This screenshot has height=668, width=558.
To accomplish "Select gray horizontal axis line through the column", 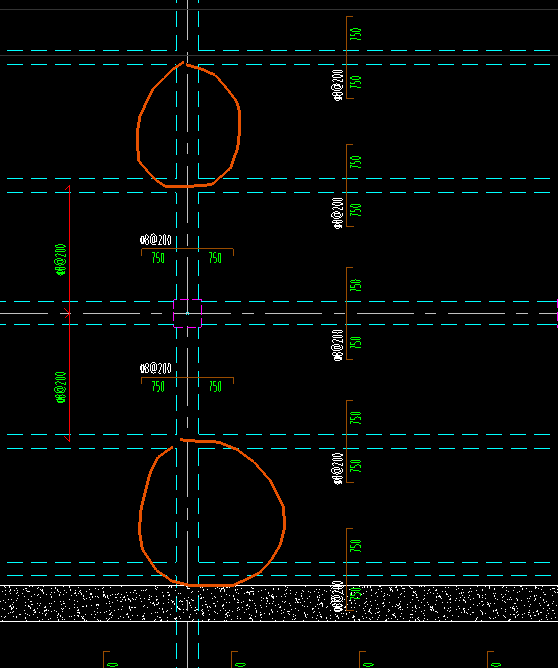I will 279,314.
